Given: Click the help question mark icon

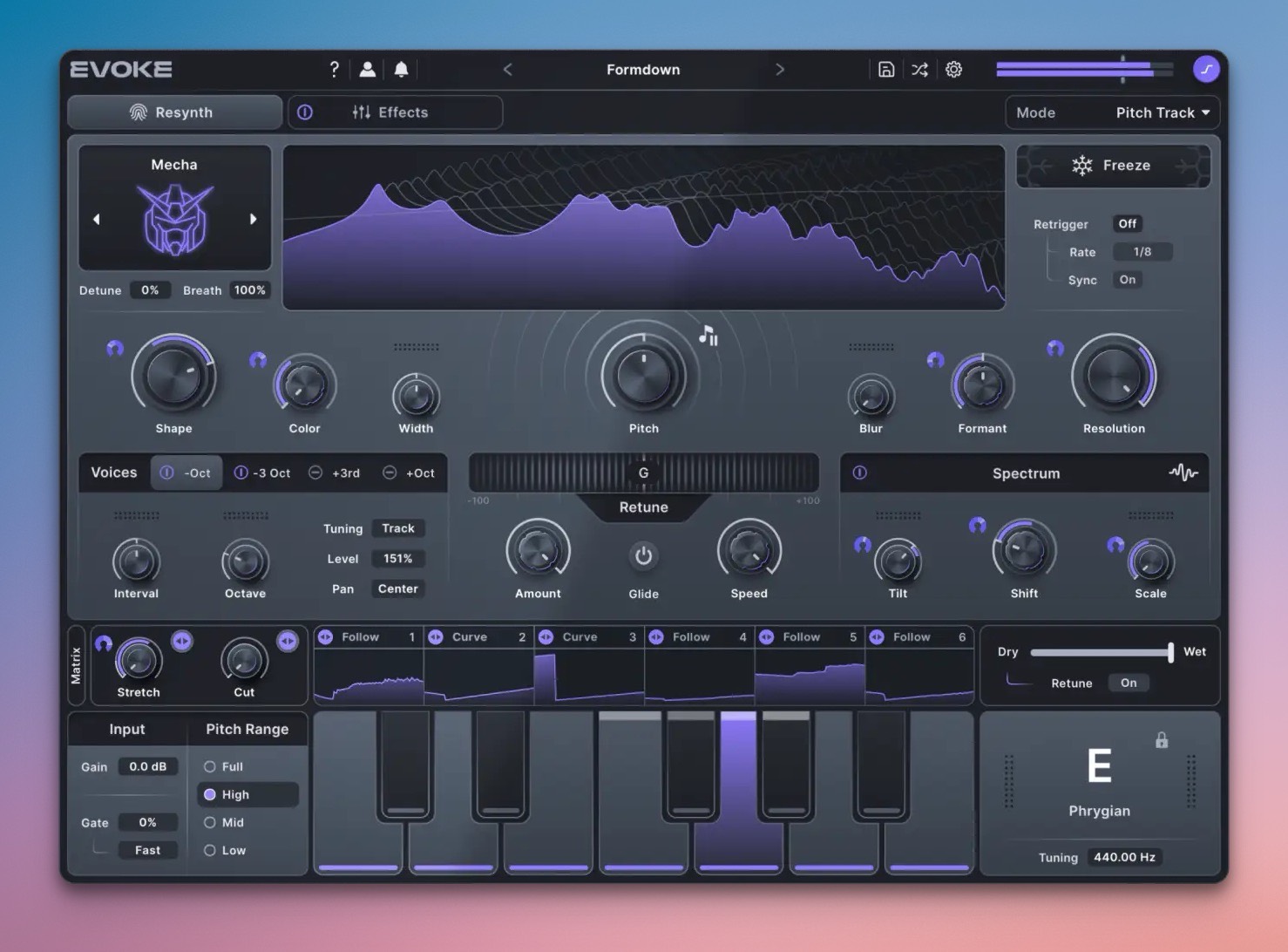Looking at the screenshot, I should click(x=334, y=70).
